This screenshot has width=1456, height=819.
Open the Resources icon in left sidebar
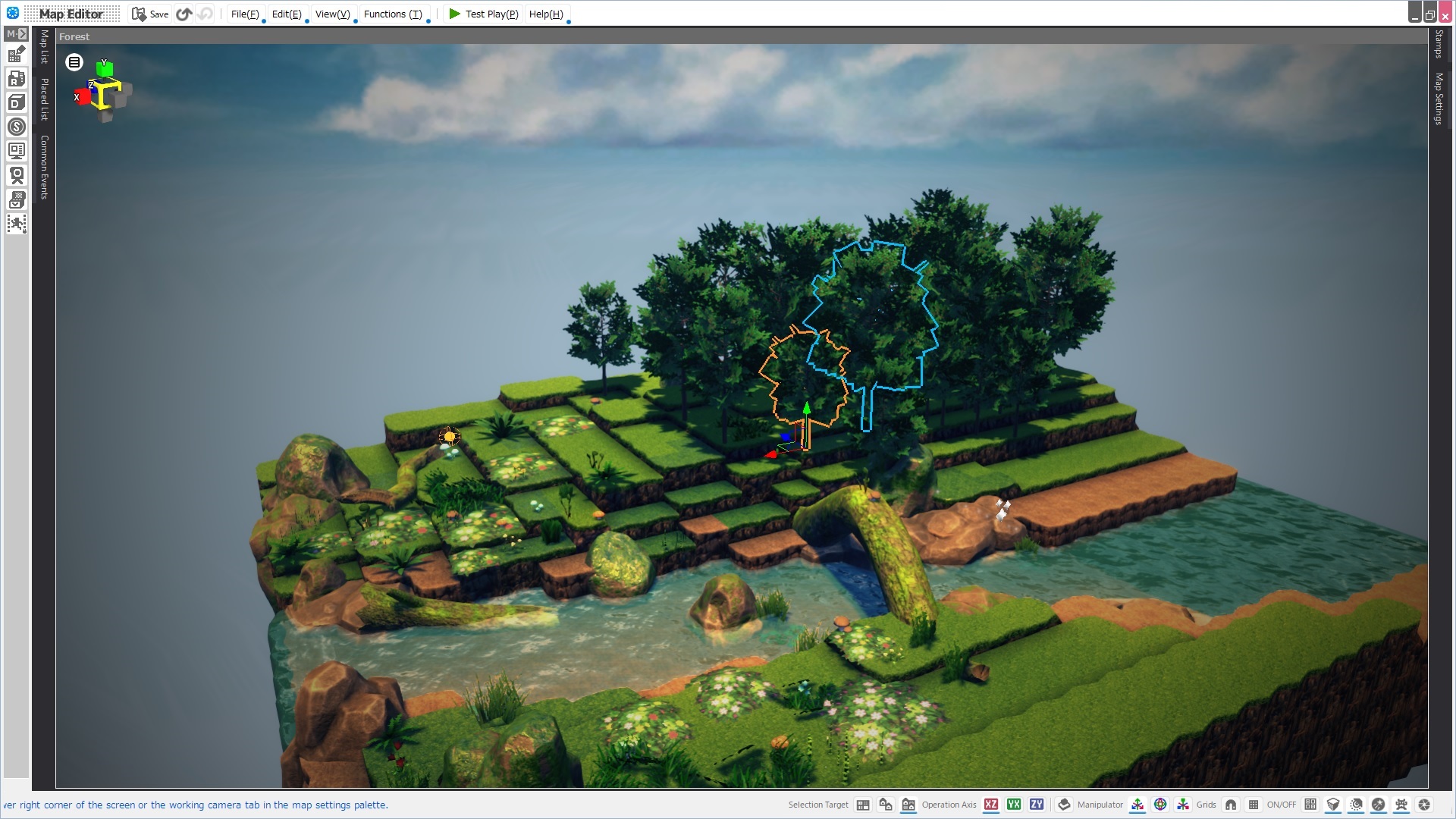17,79
